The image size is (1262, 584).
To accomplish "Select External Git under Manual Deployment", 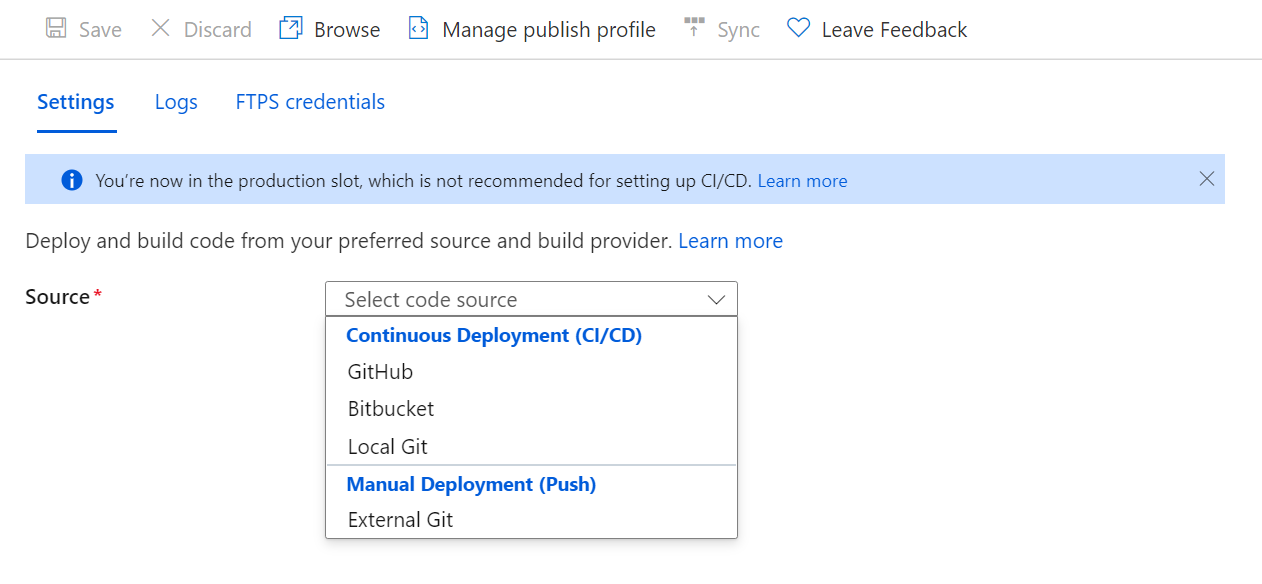I will click(531, 520).
